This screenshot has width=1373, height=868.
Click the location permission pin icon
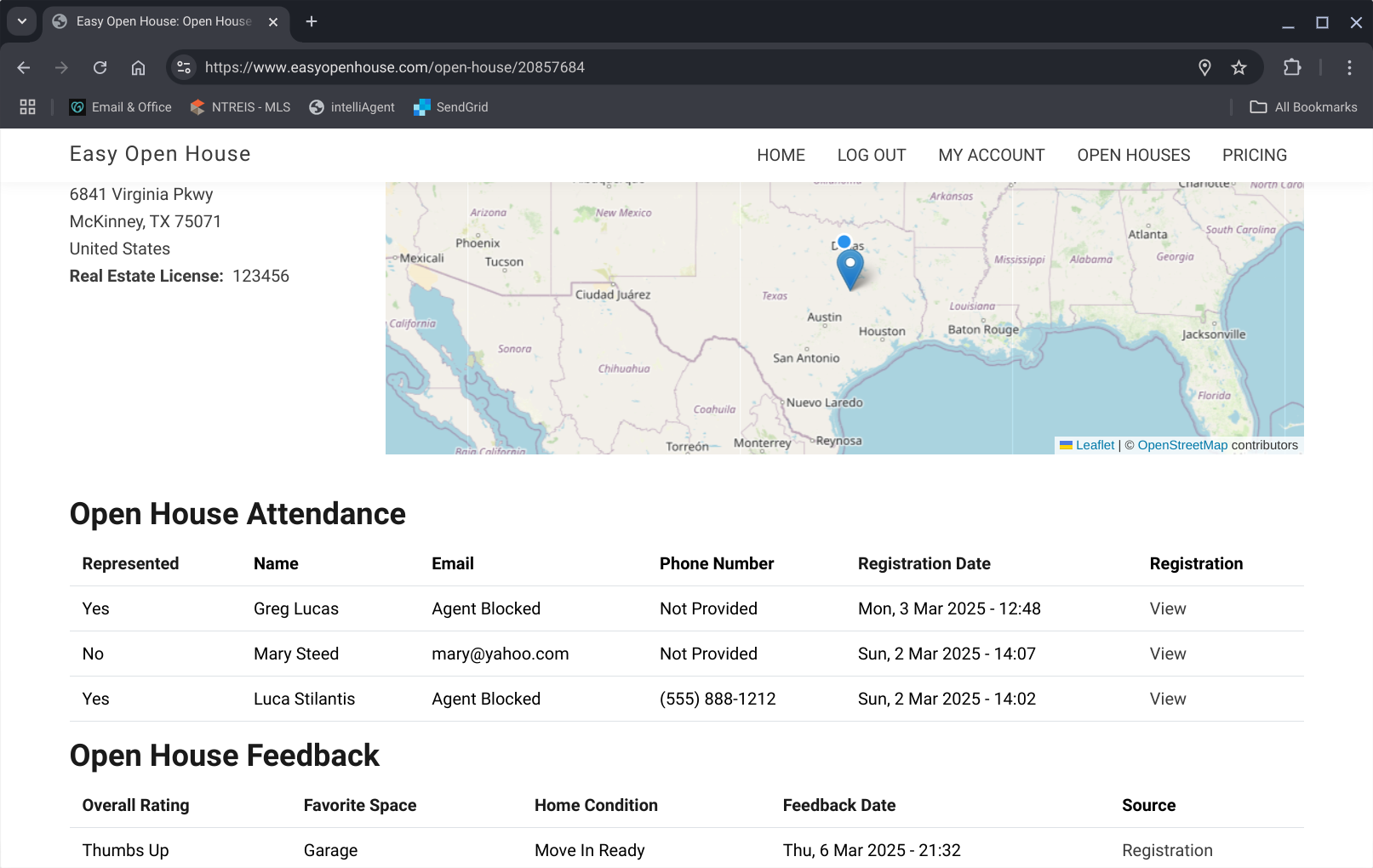(x=1204, y=67)
